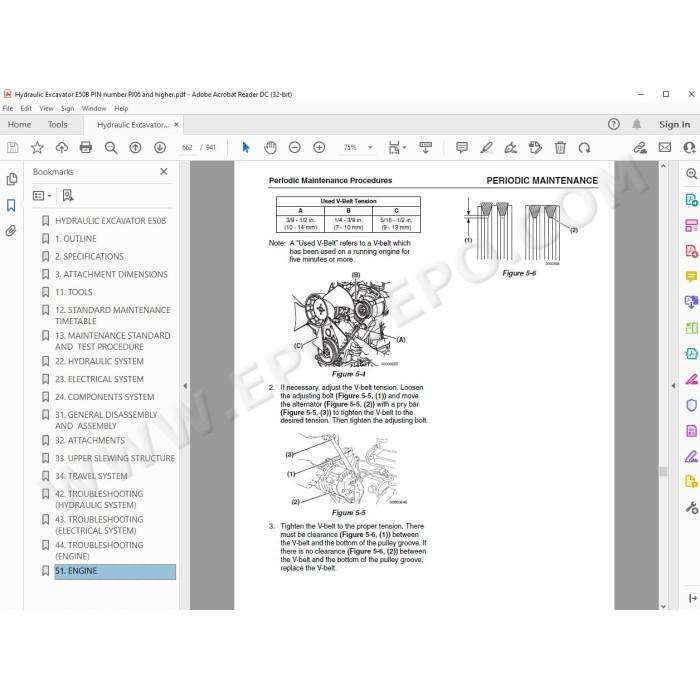Image resolution: width=700 pixels, height=700 pixels.
Task: Open More Tools wrench icon in the right pane
Action: [691, 508]
